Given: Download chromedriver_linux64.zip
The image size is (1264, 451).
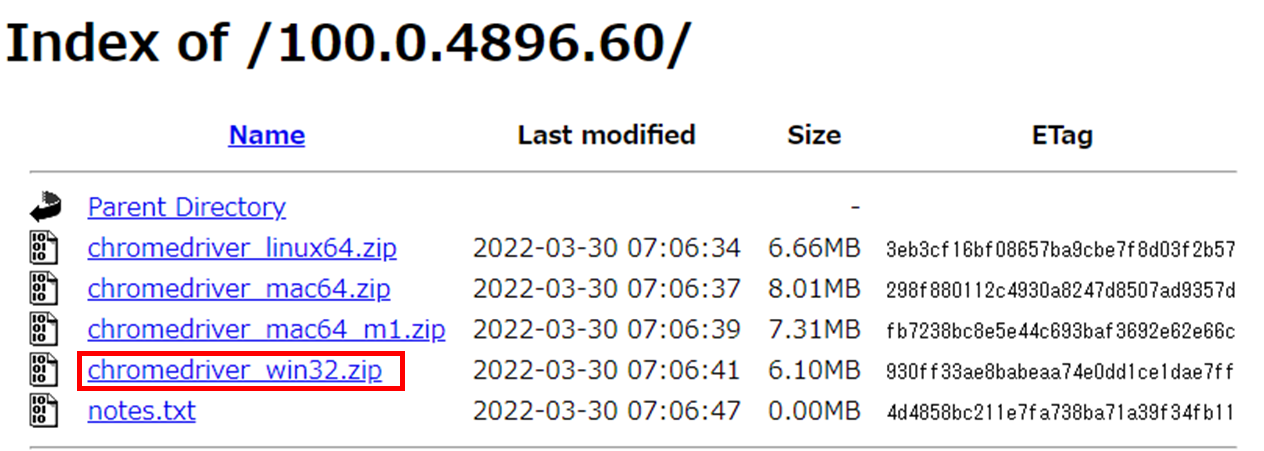Looking at the screenshot, I should [242, 248].
